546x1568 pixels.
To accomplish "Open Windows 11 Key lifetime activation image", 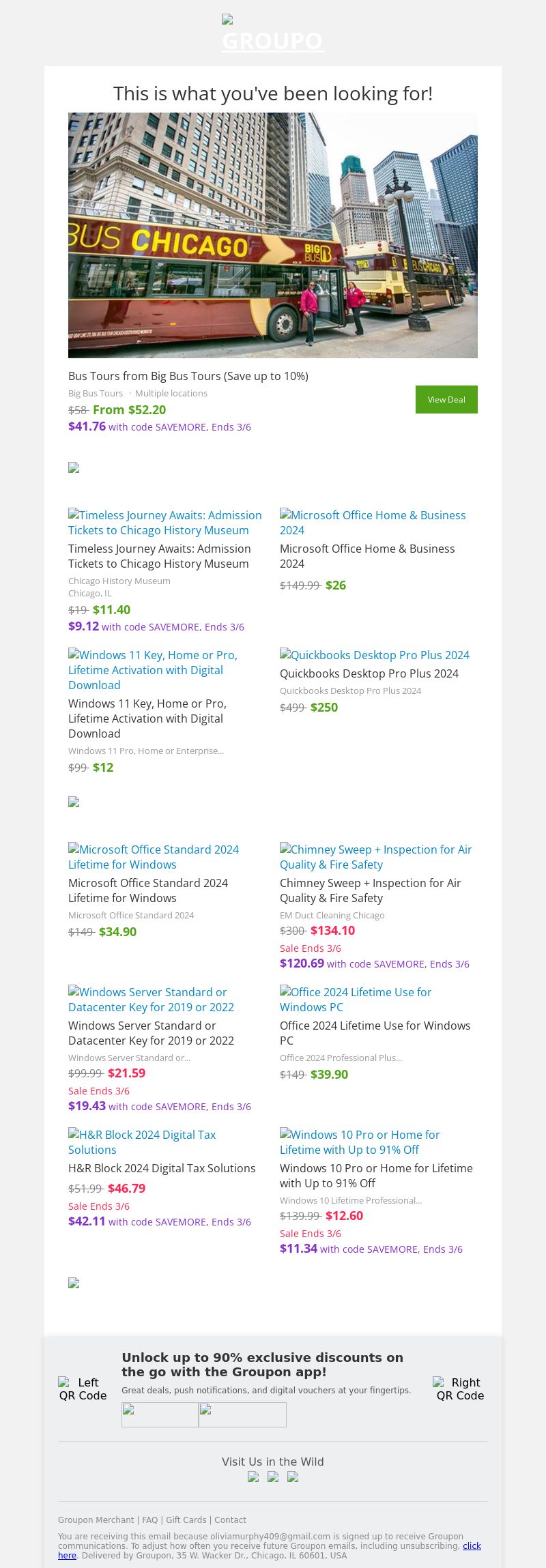I will point(153,669).
